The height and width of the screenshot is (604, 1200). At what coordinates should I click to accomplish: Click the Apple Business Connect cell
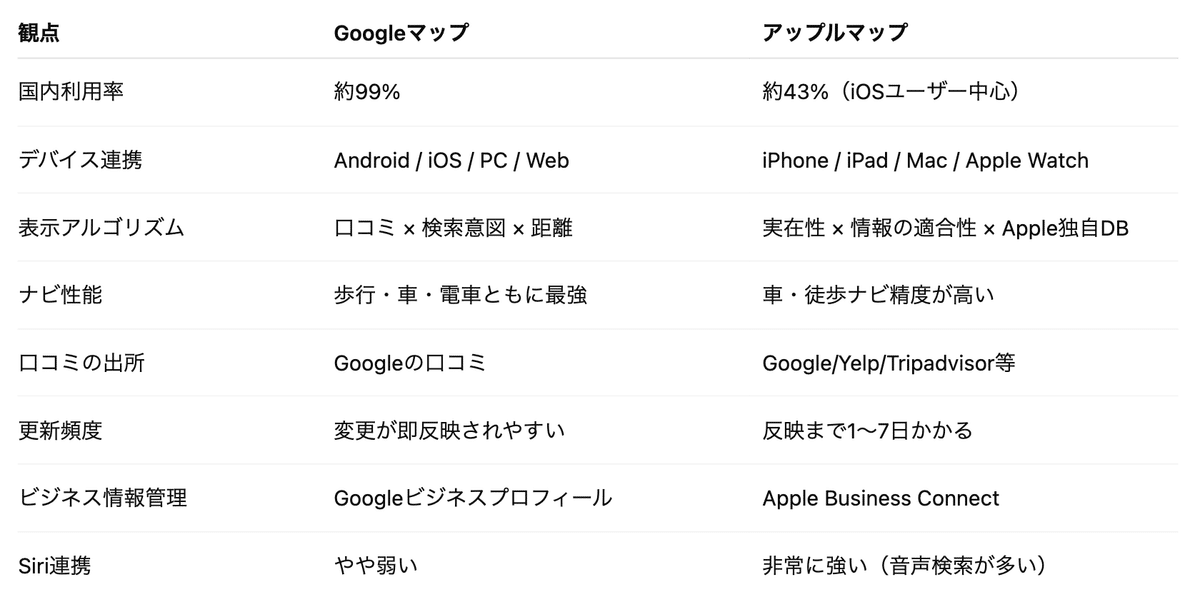(880, 498)
